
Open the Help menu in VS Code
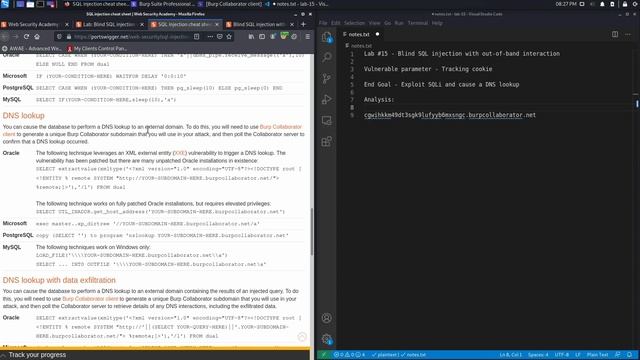pyautogui.click(x=437, y=23)
